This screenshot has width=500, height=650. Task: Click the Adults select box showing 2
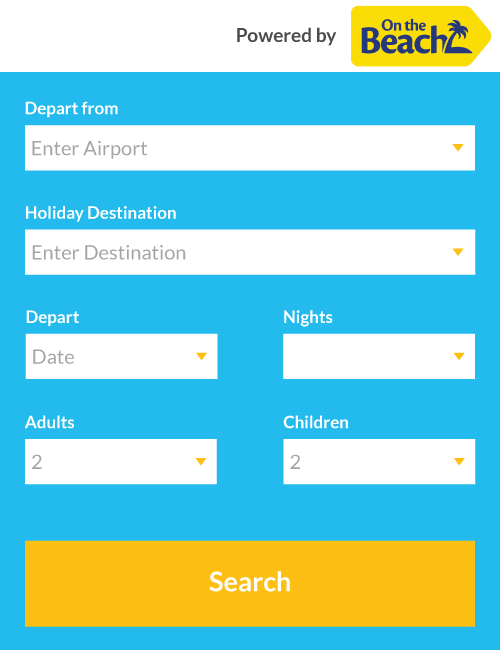click(121, 461)
